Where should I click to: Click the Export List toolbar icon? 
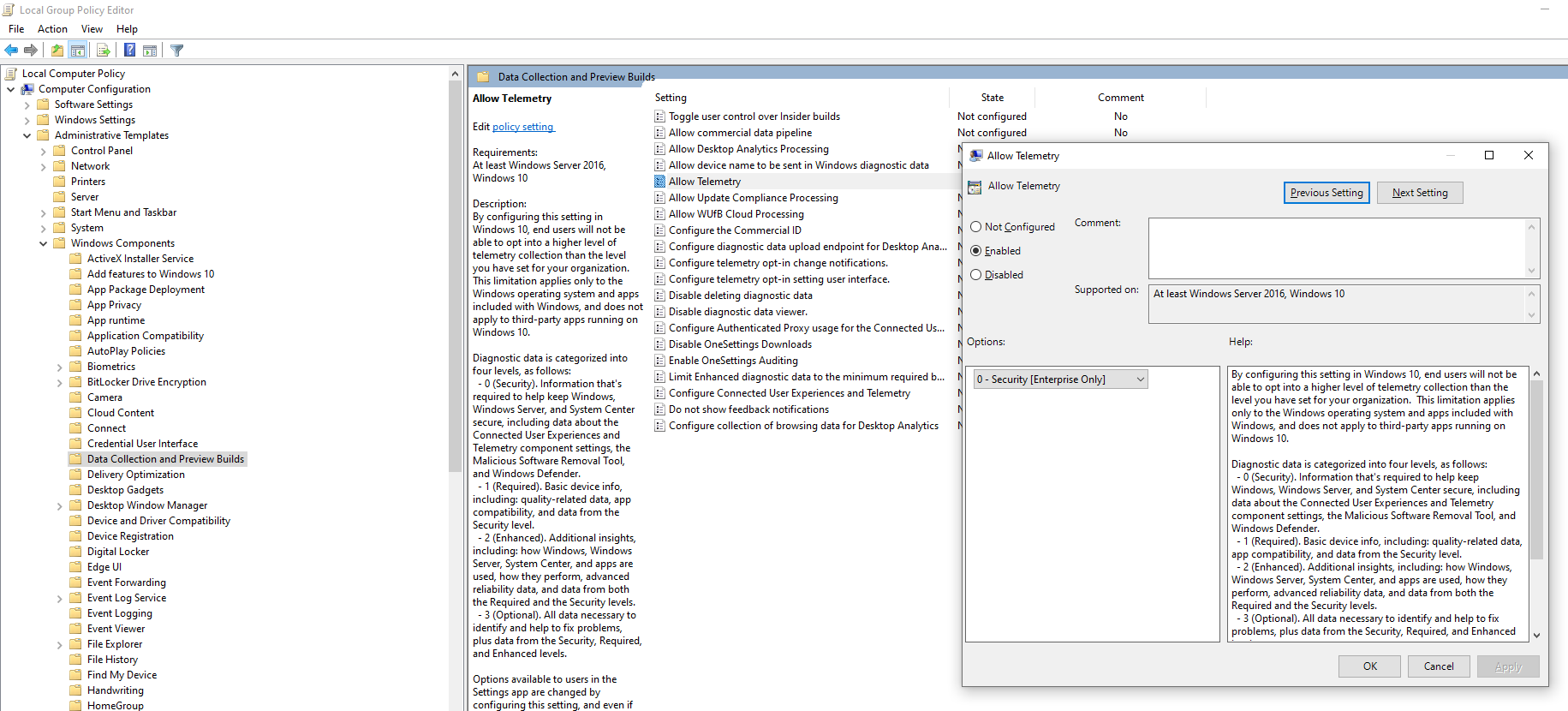[x=103, y=51]
